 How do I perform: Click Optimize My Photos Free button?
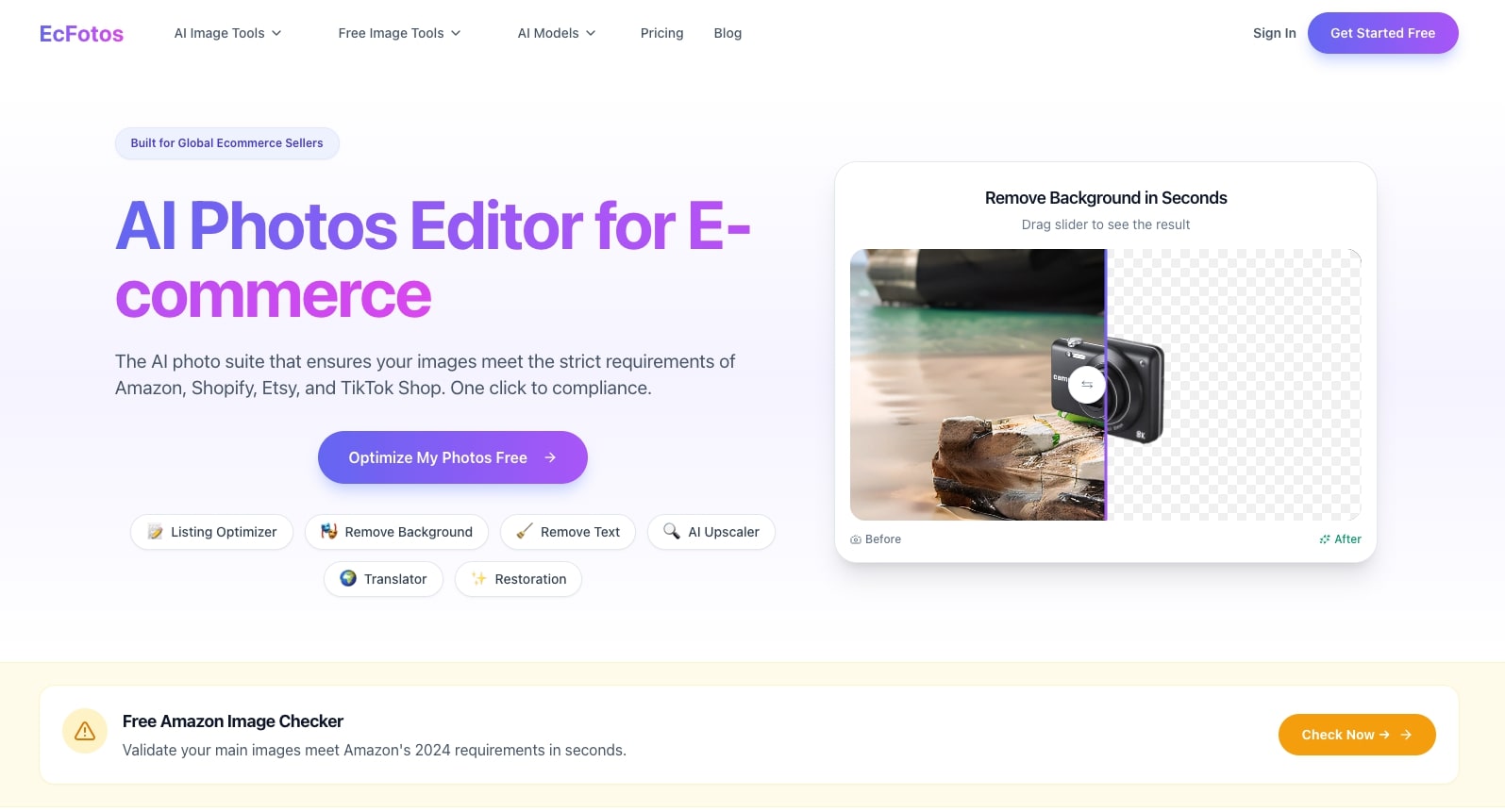click(x=452, y=457)
